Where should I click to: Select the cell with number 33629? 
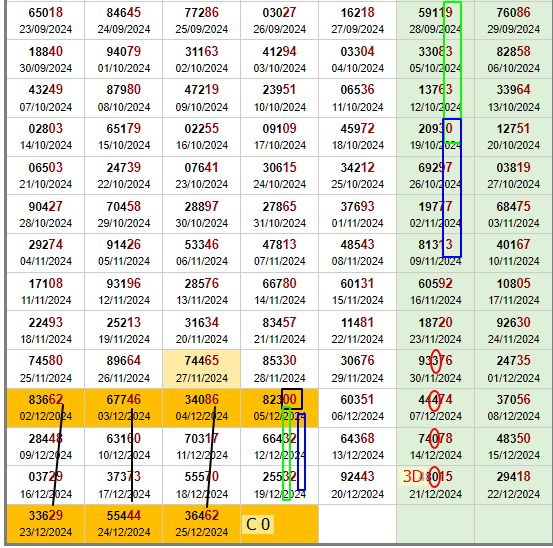click(x=45, y=524)
